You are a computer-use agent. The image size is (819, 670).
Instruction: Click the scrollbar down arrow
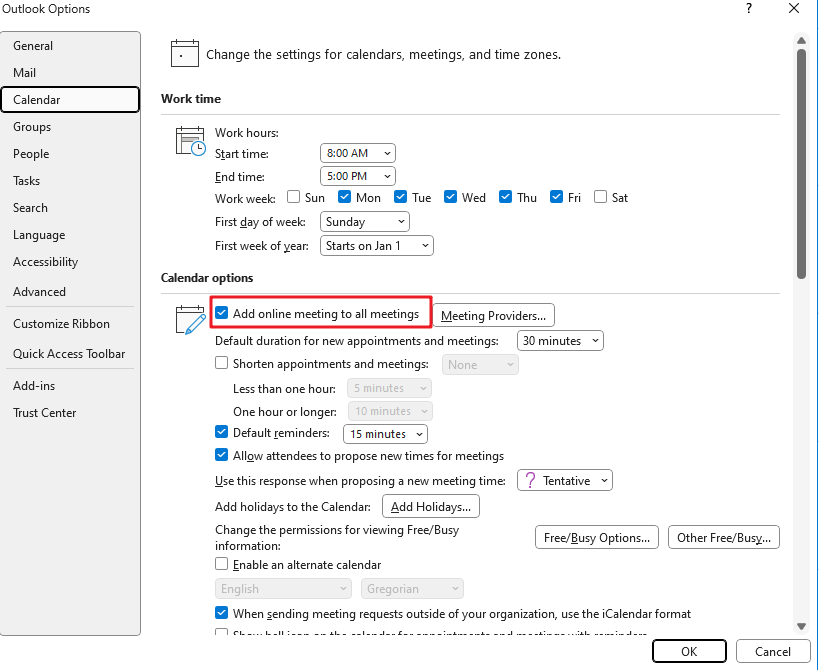click(x=801, y=626)
